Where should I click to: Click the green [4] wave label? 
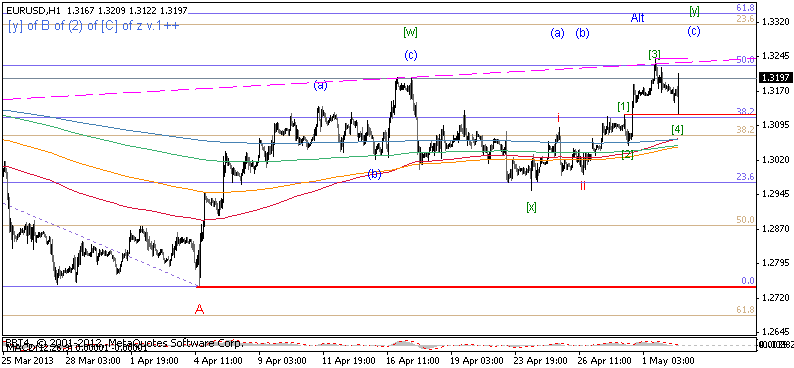678,129
